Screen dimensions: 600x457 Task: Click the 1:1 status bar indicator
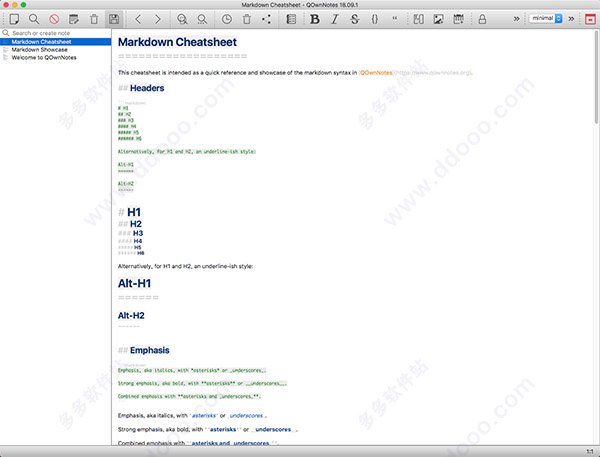click(590, 452)
